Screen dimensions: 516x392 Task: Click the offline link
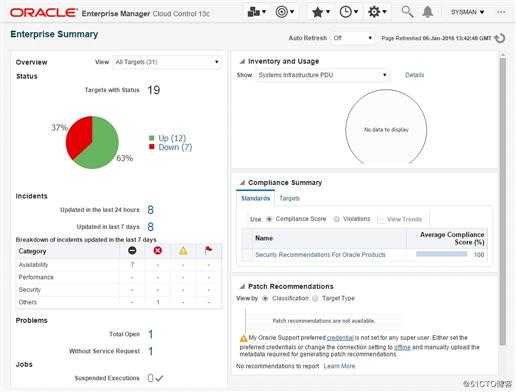[402, 347]
